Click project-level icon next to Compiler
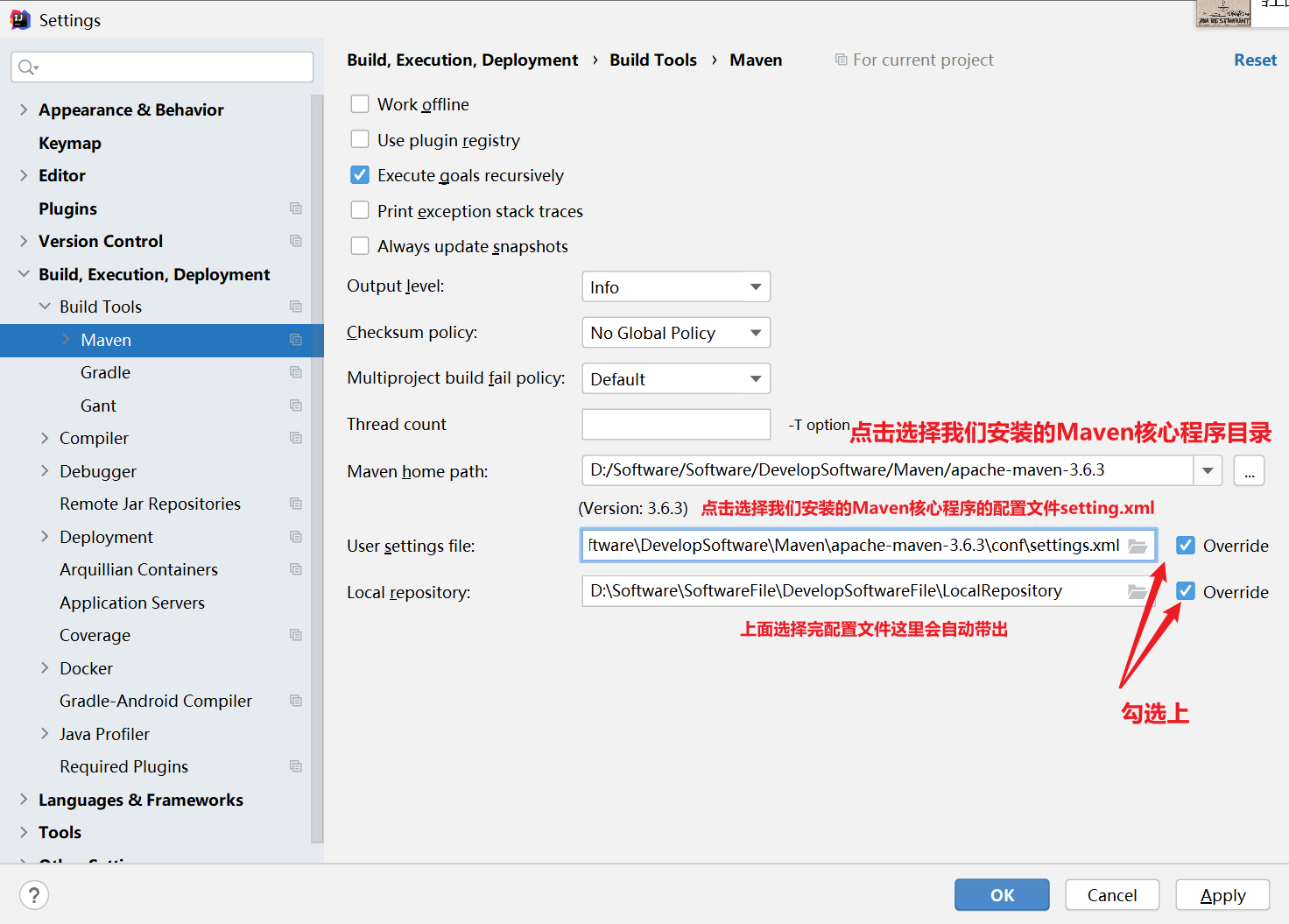 pyautogui.click(x=296, y=438)
